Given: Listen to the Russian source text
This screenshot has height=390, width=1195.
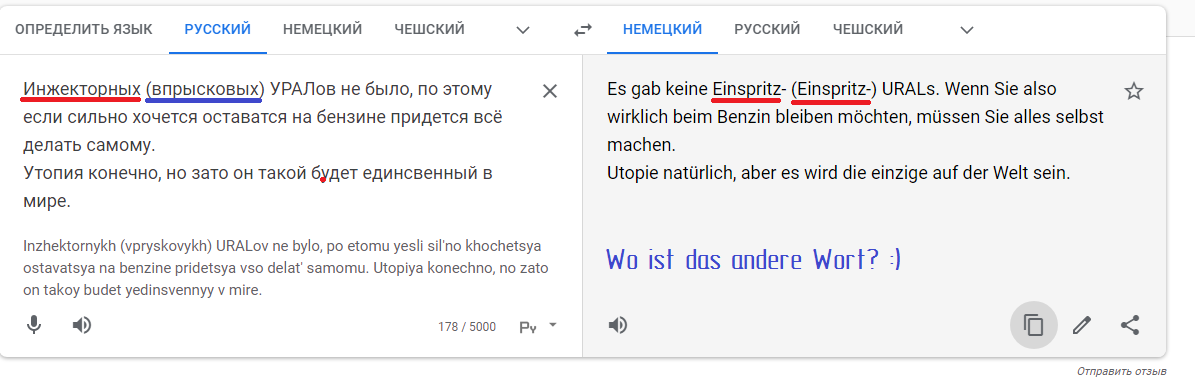Looking at the screenshot, I should (82, 325).
